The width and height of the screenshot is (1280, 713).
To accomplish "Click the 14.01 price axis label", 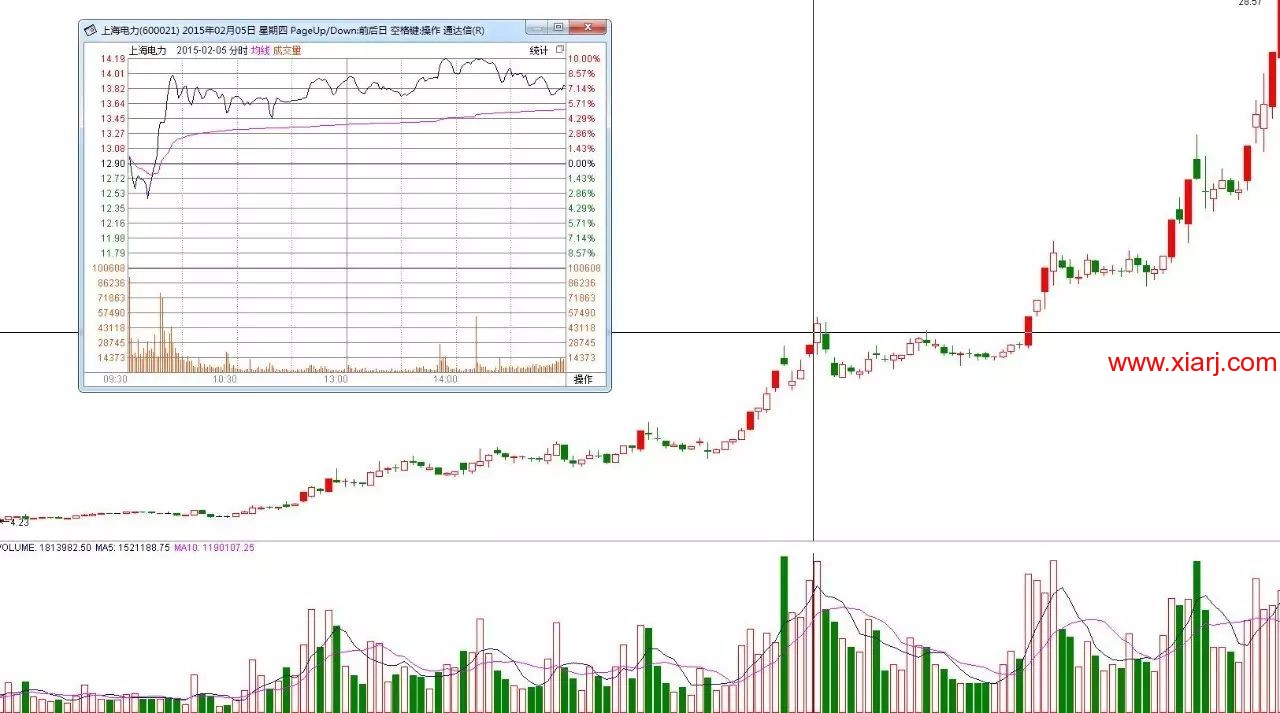I will (x=112, y=74).
